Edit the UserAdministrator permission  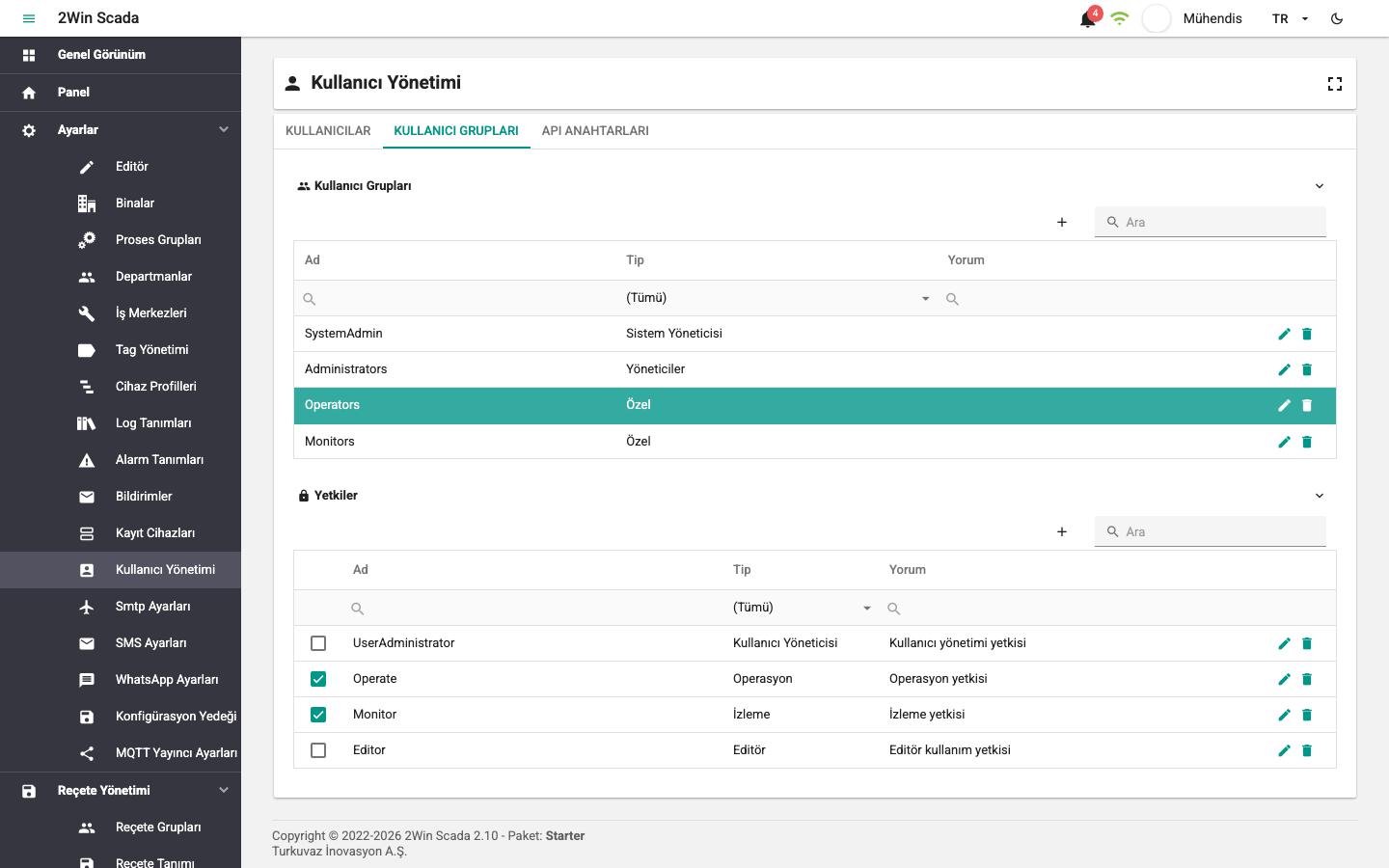pyautogui.click(x=1284, y=643)
